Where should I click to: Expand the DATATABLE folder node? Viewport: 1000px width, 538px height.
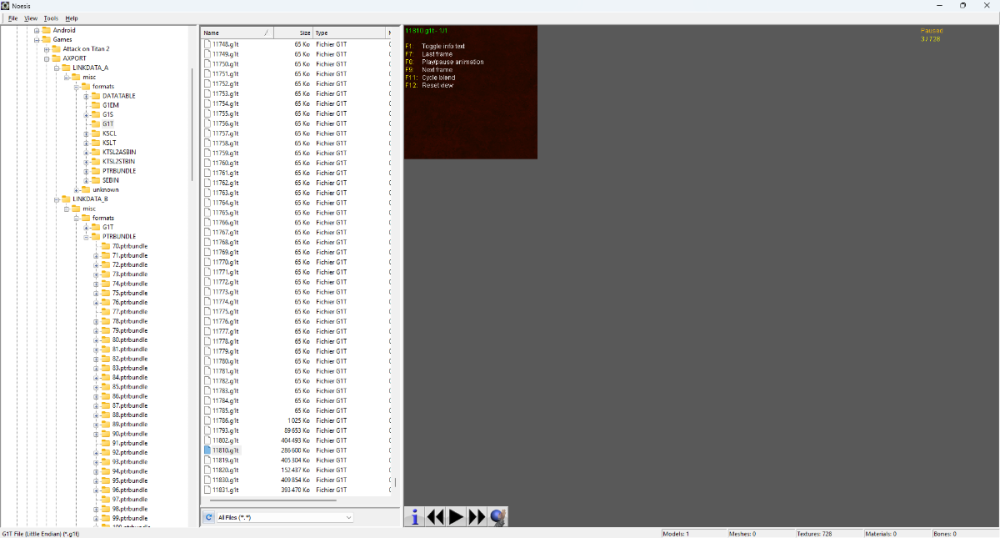point(86,96)
